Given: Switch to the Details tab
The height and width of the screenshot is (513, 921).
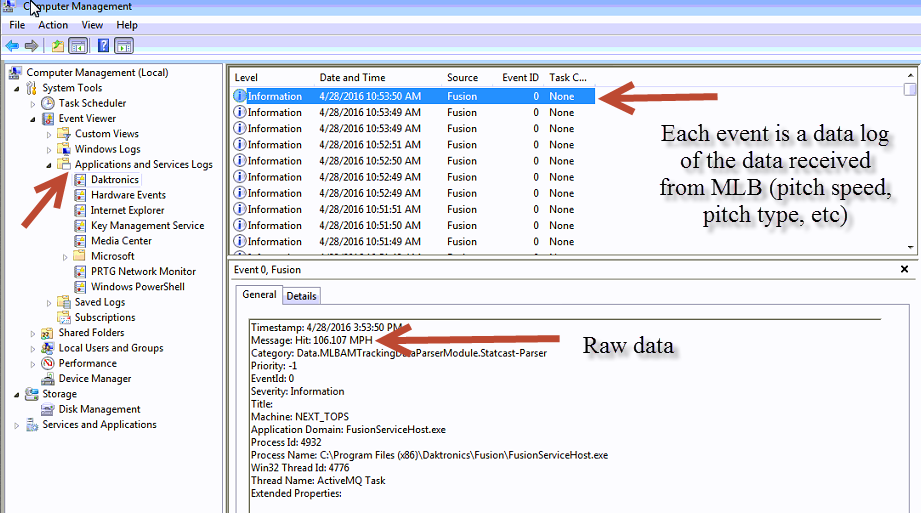Looking at the screenshot, I should coord(301,296).
